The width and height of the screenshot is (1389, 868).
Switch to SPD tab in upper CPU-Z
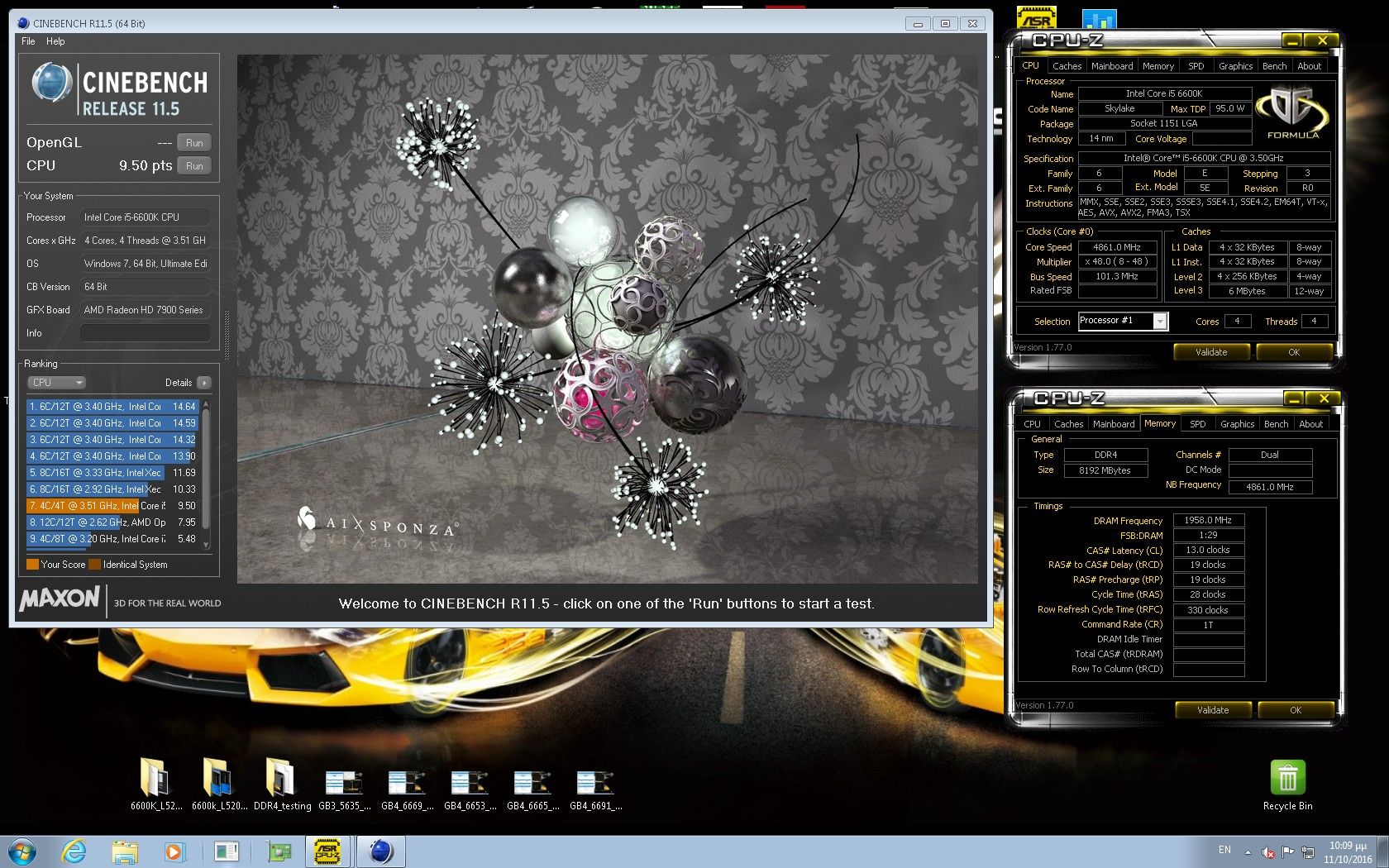[1196, 66]
